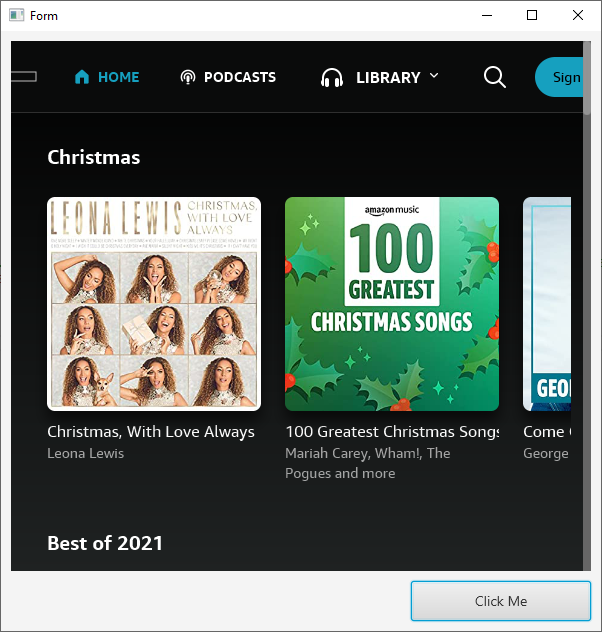Click the Sign in button
The image size is (602, 632).
tap(559, 77)
